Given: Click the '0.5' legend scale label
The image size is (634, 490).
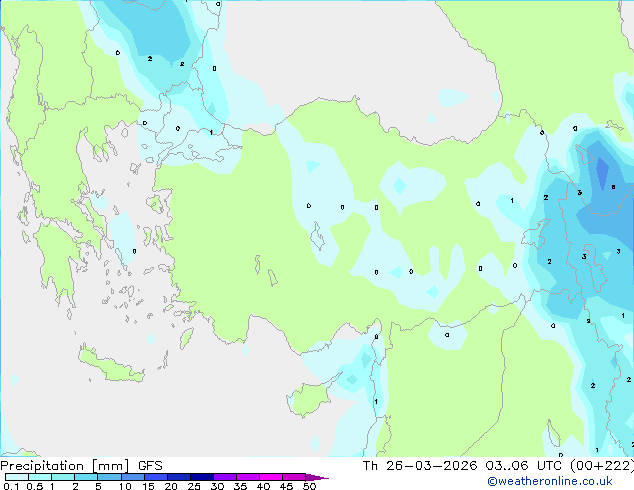Looking at the screenshot, I should pos(35,486).
